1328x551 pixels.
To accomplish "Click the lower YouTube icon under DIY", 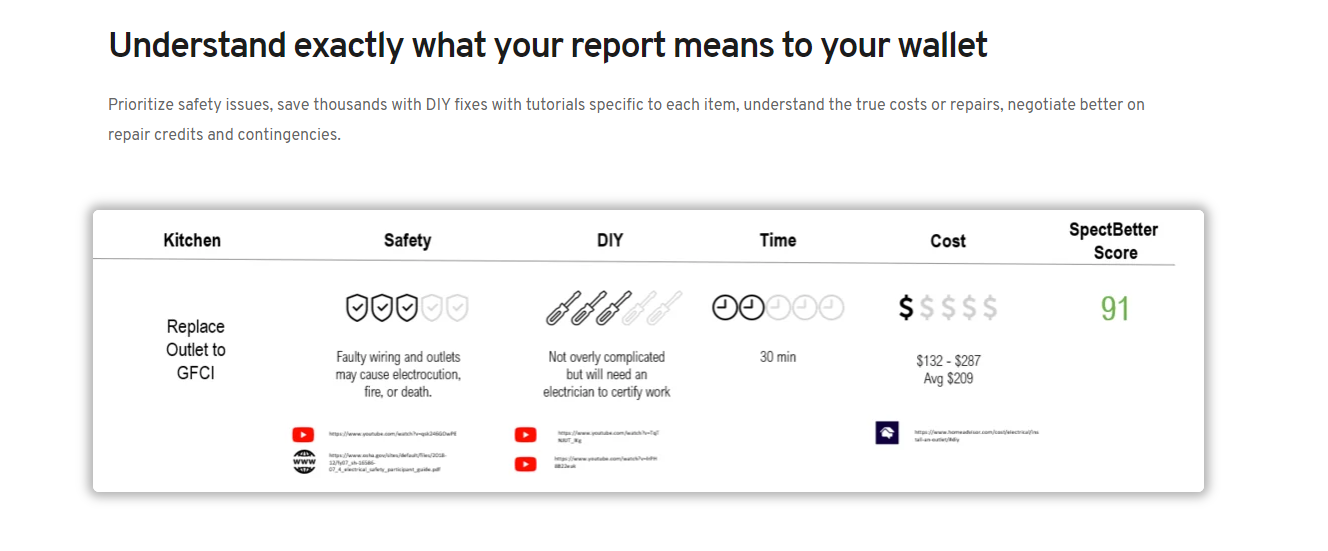I will (x=525, y=463).
